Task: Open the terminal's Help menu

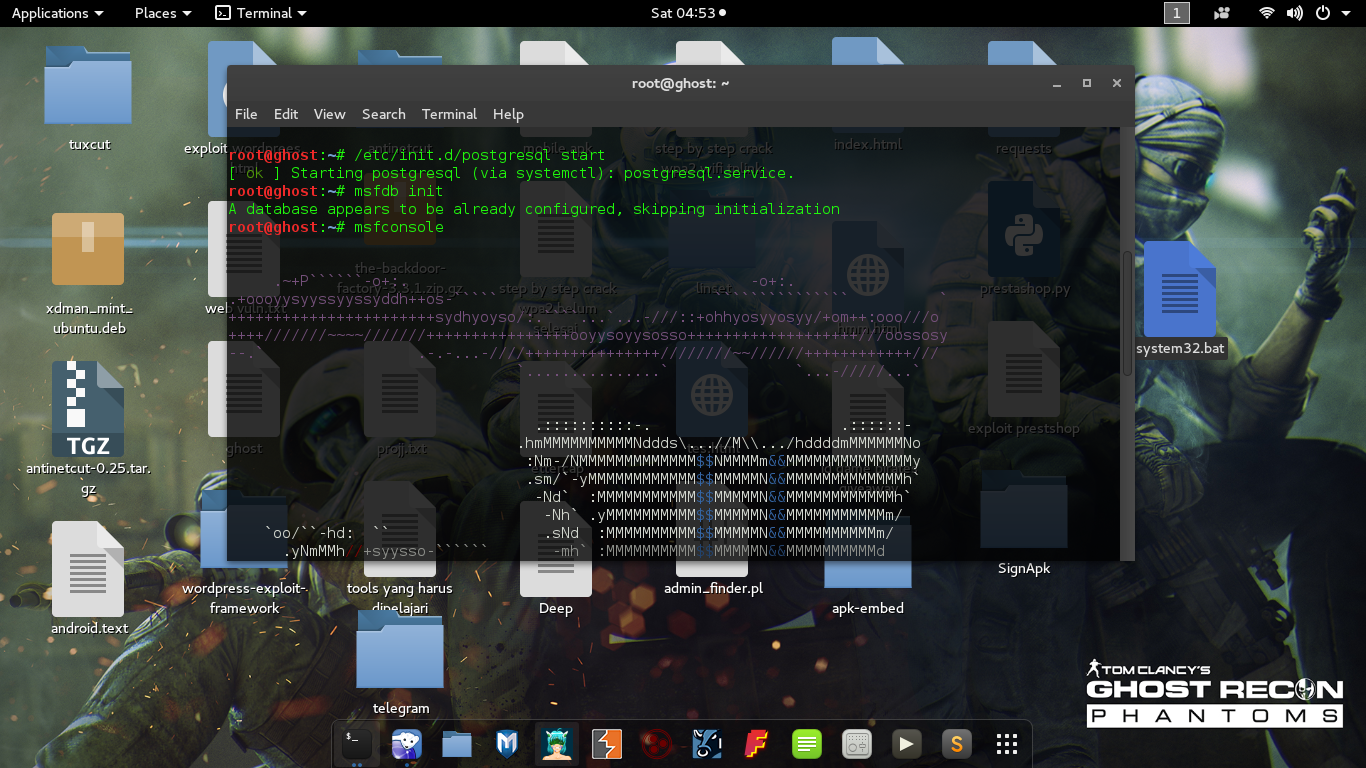Action: coord(508,114)
